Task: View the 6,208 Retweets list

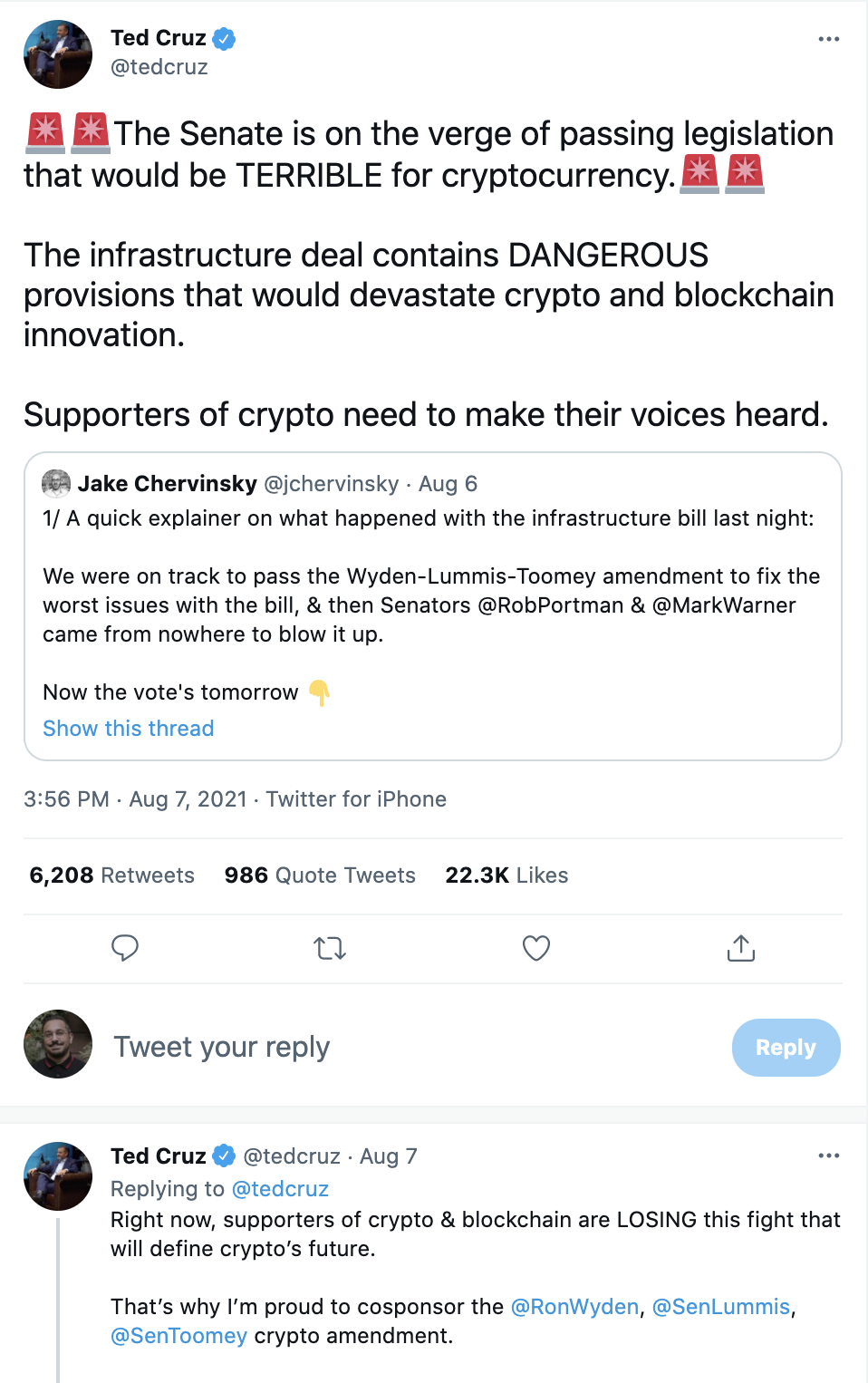Action: [x=112, y=875]
